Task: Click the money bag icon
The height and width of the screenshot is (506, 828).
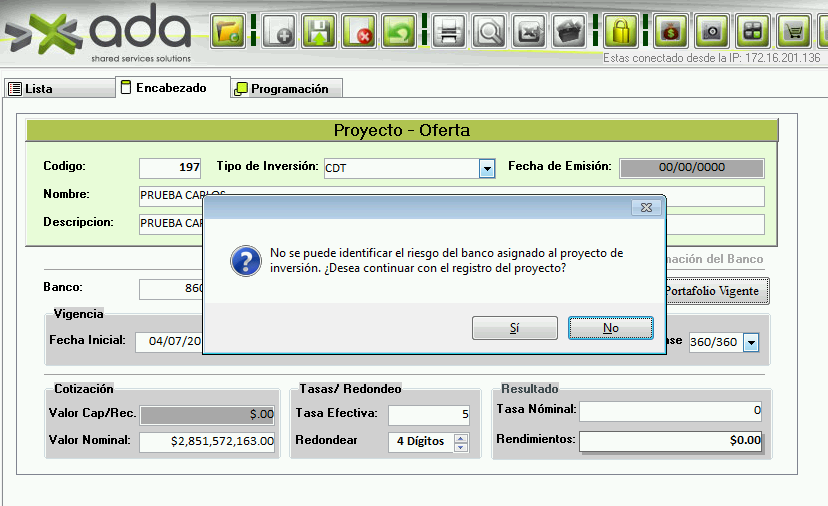Action: [671, 31]
